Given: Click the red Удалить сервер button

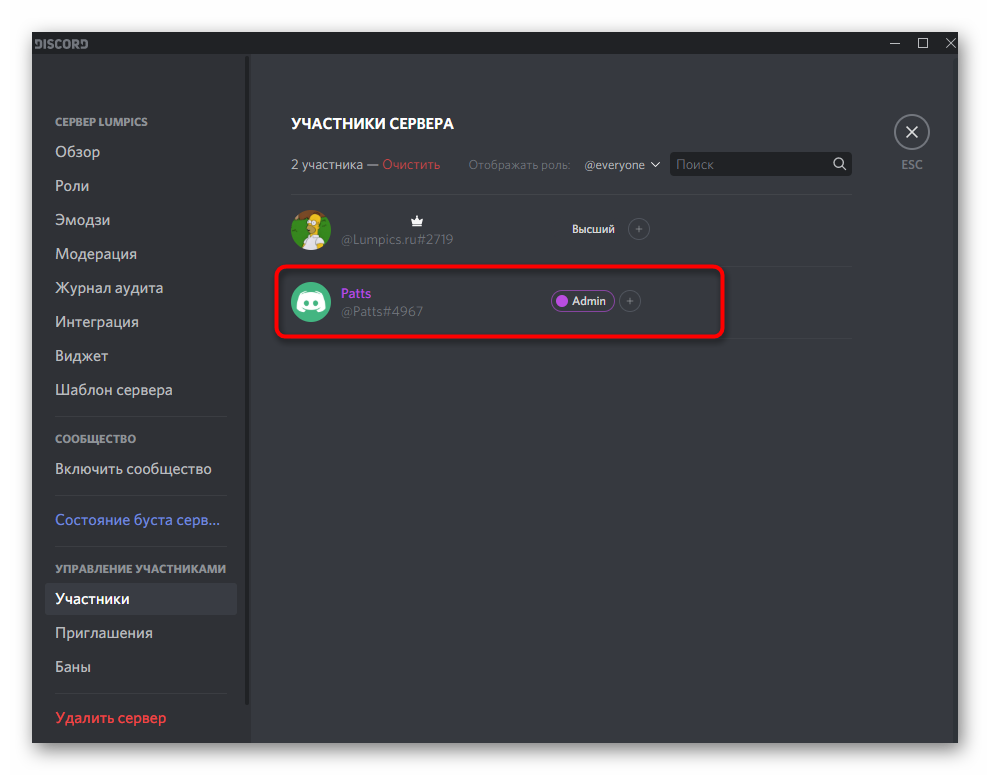Looking at the screenshot, I should (x=110, y=718).
